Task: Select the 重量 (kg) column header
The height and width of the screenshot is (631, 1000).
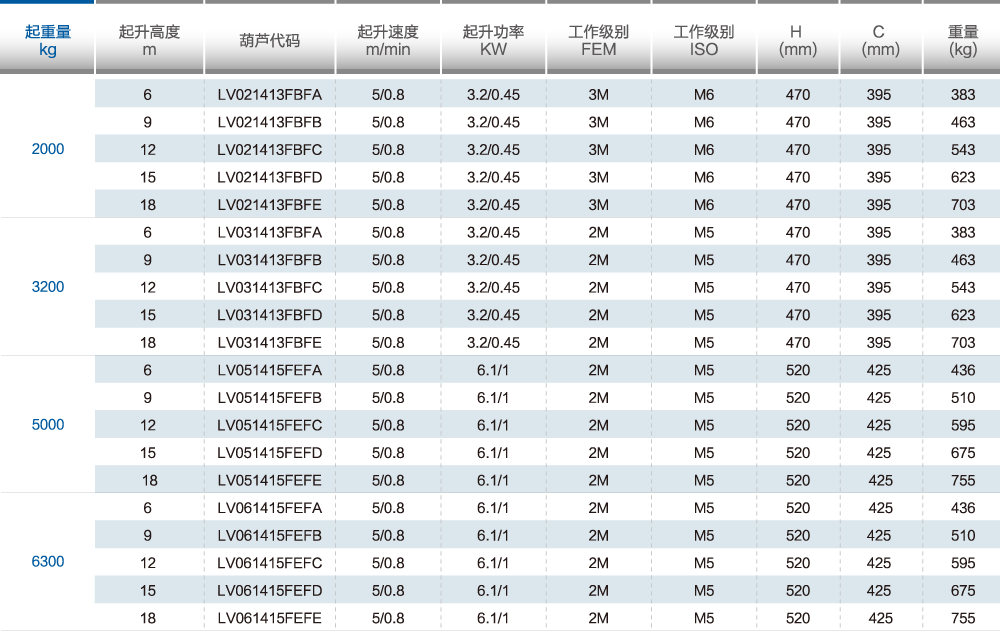Action: click(962, 41)
